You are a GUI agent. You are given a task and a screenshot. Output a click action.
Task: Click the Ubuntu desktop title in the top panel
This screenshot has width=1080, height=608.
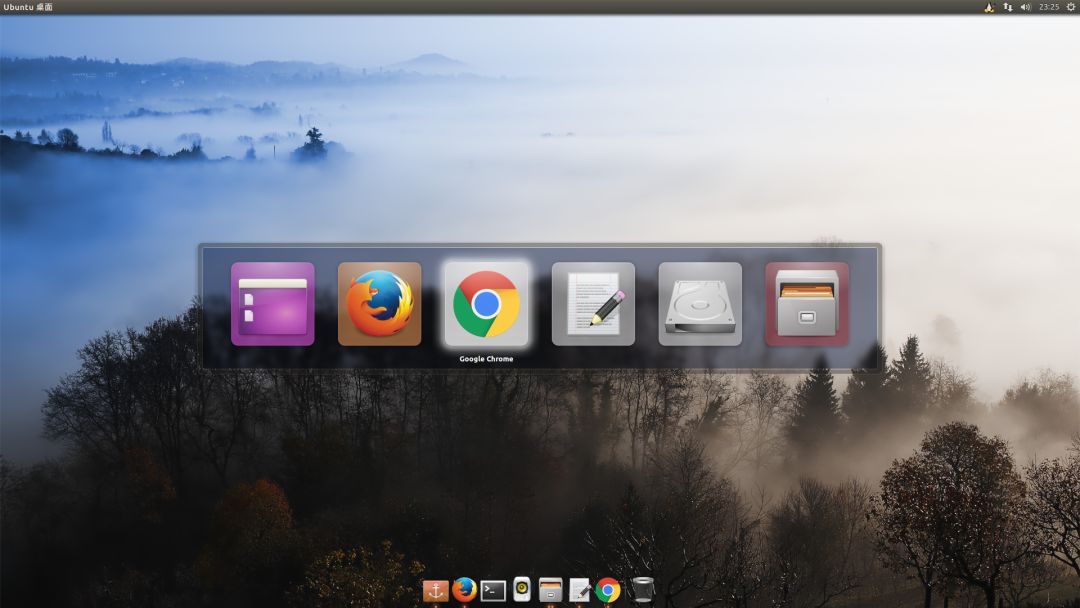pos(28,7)
